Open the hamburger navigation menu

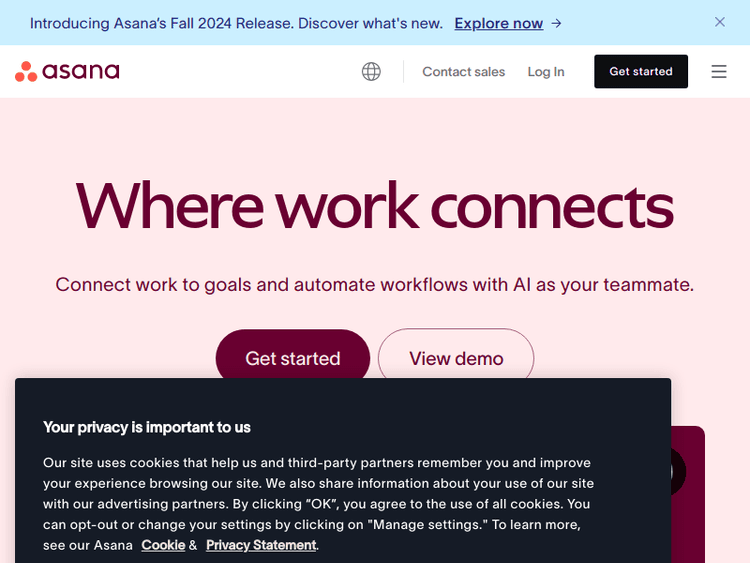click(719, 72)
